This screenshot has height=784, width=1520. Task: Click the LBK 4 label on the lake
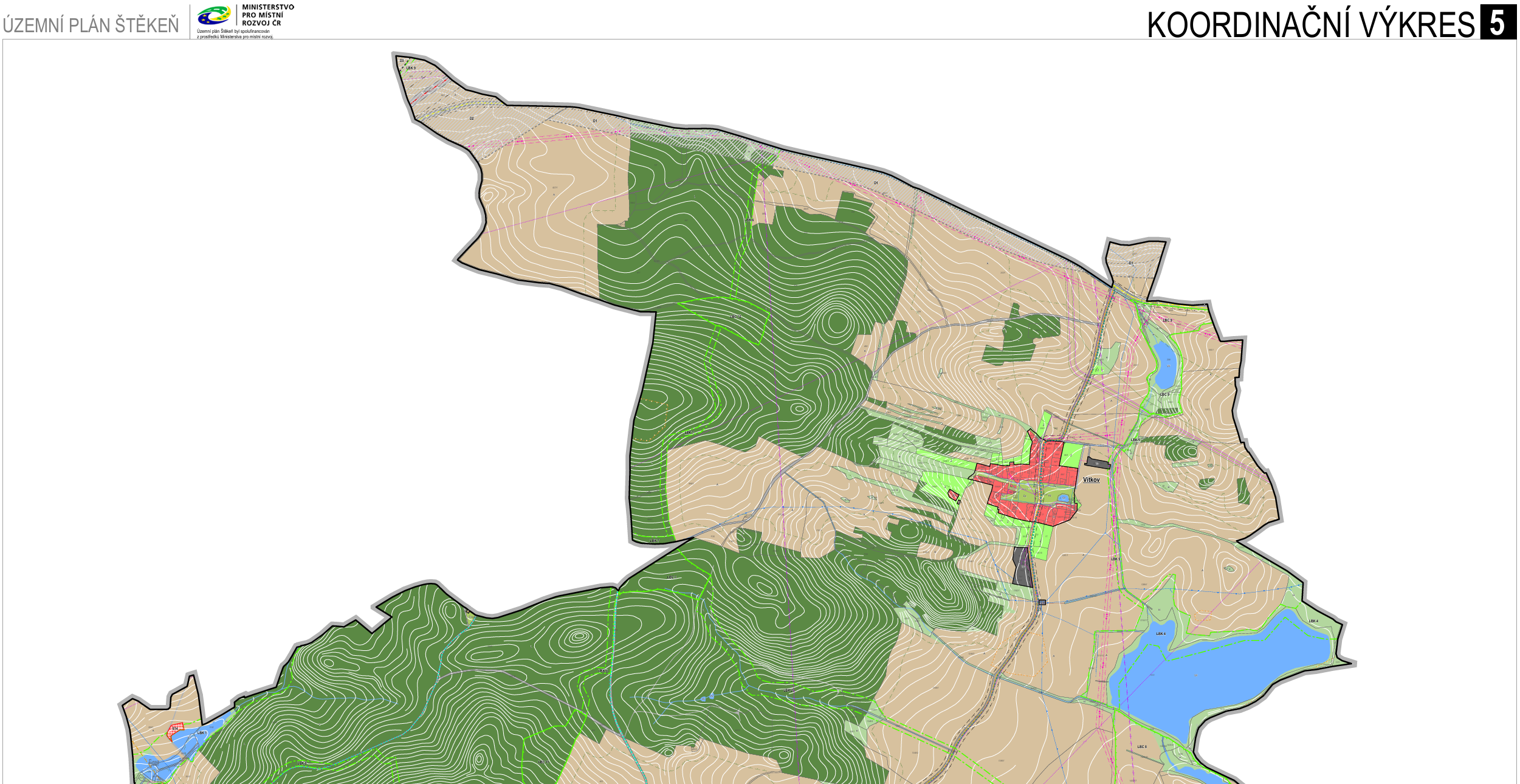tap(1160, 634)
